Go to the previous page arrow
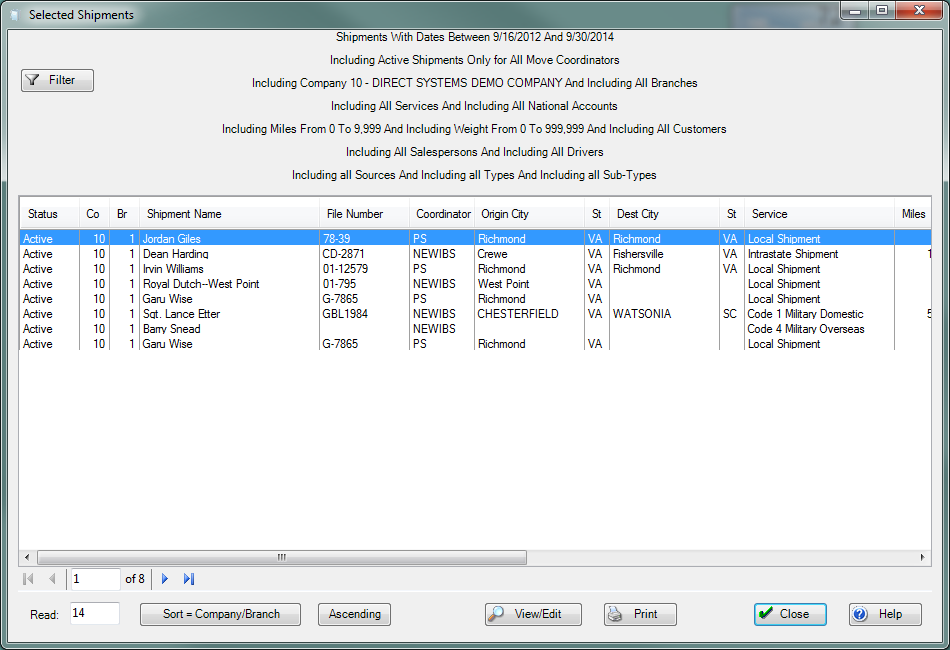Screen dimensions: 950x650 52,579
